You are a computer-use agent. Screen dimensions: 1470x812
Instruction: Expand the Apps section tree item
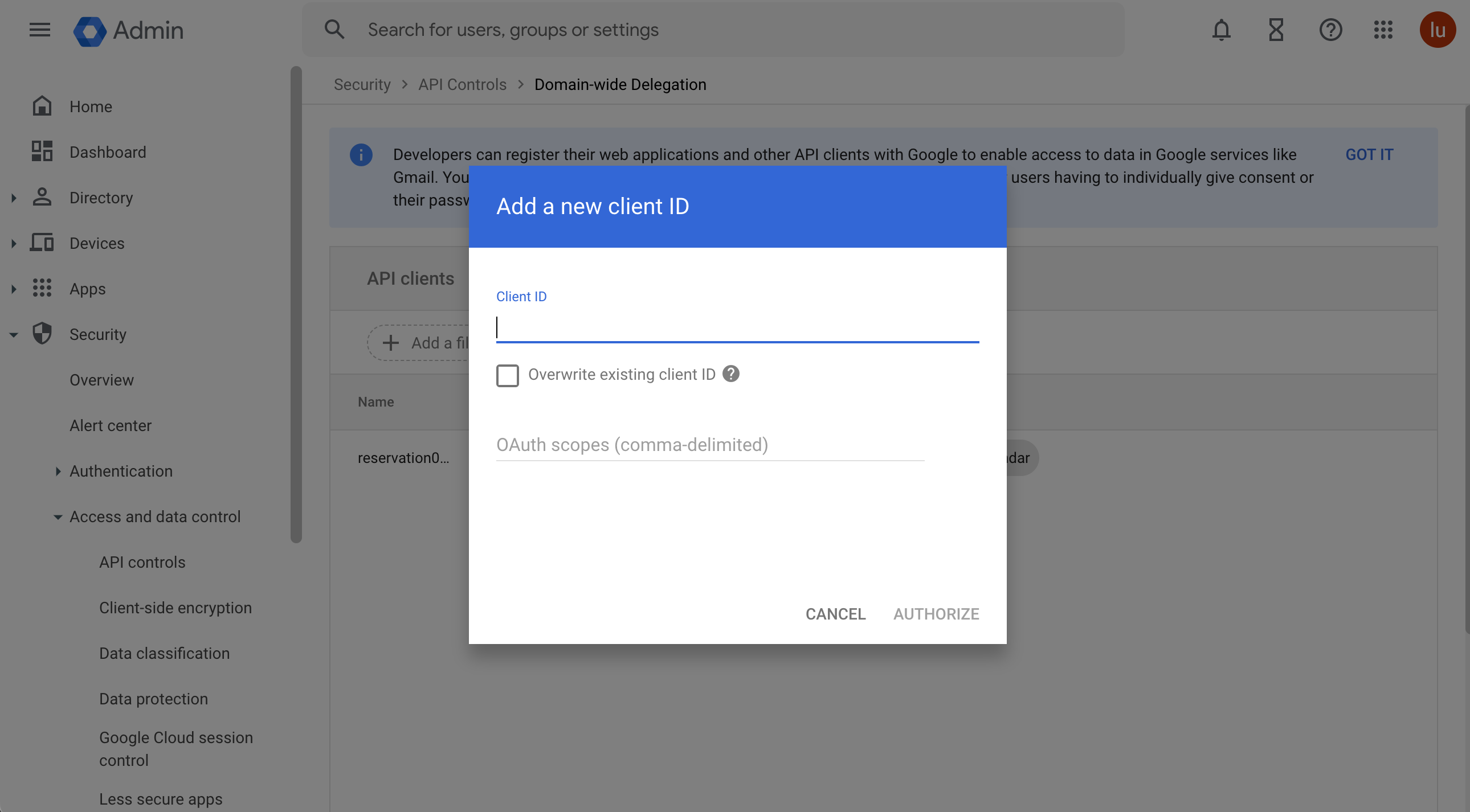15,289
